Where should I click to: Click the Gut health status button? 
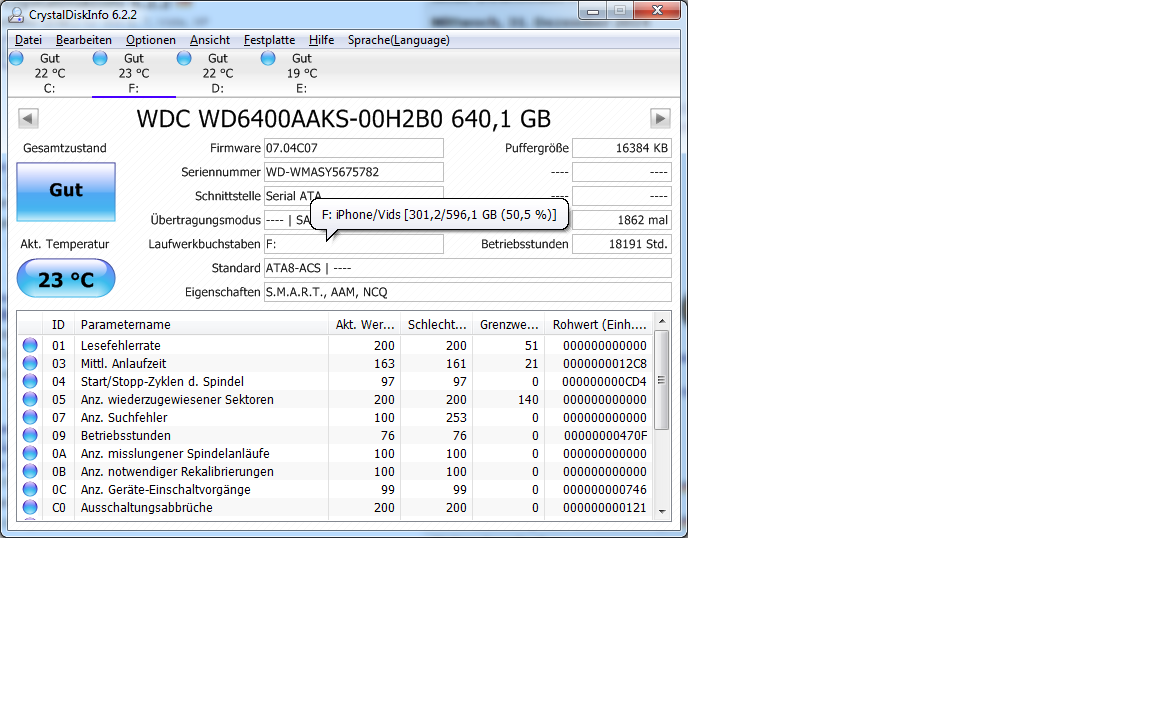[x=66, y=191]
